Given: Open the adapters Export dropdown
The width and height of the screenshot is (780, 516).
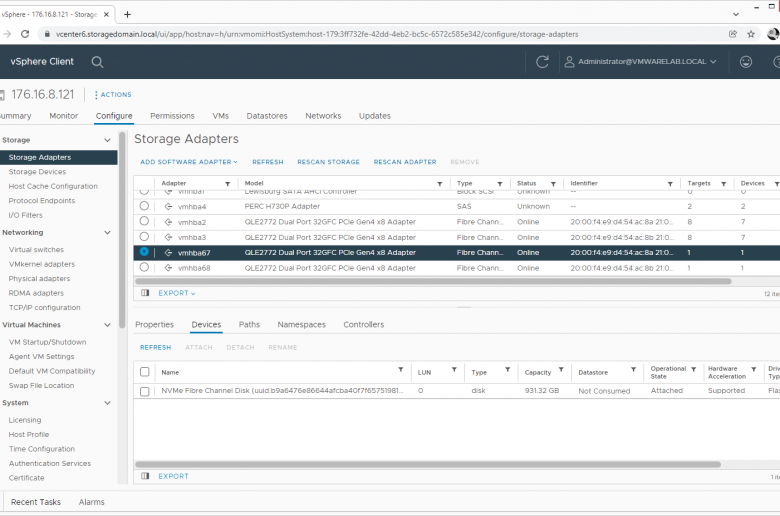Looking at the screenshot, I should 177,293.
